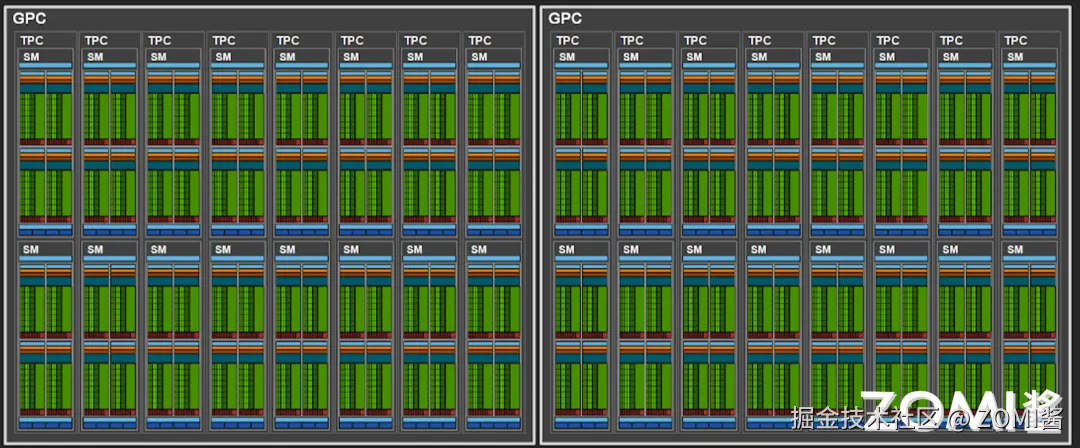Select the last TPC label in right GPC

(1016, 41)
